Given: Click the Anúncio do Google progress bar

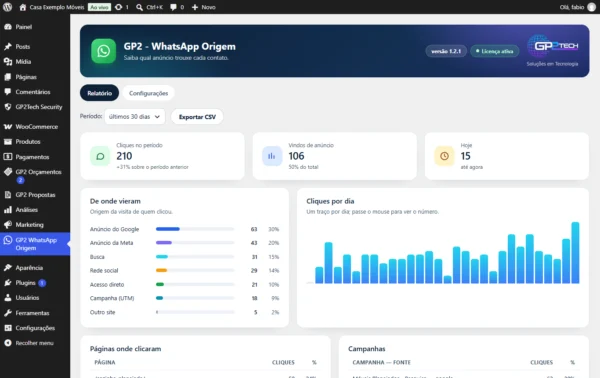Looking at the screenshot, I should (x=195, y=229).
